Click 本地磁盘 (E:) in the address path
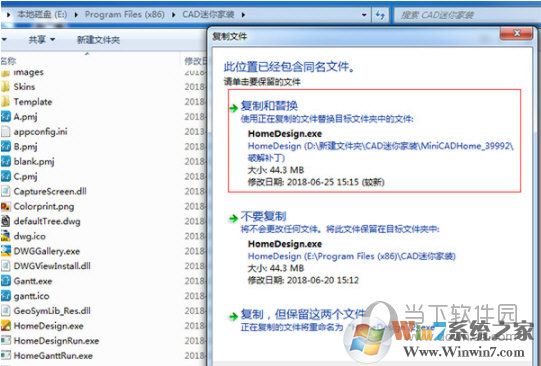The image size is (541, 366). (x=42, y=14)
